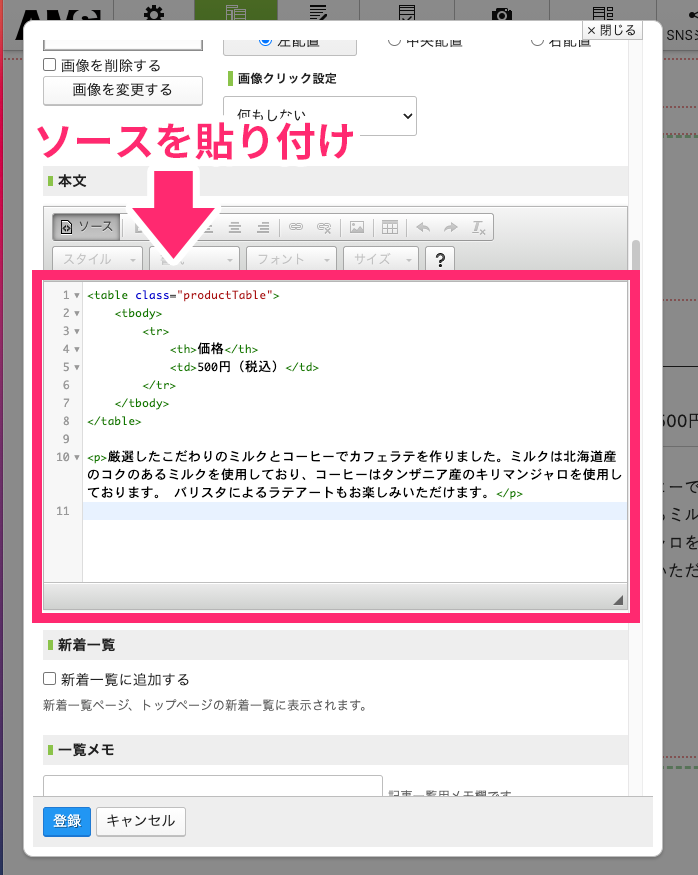The width and height of the screenshot is (698, 875).
Task: Click the insert image icon
Action: click(x=357, y=227)
